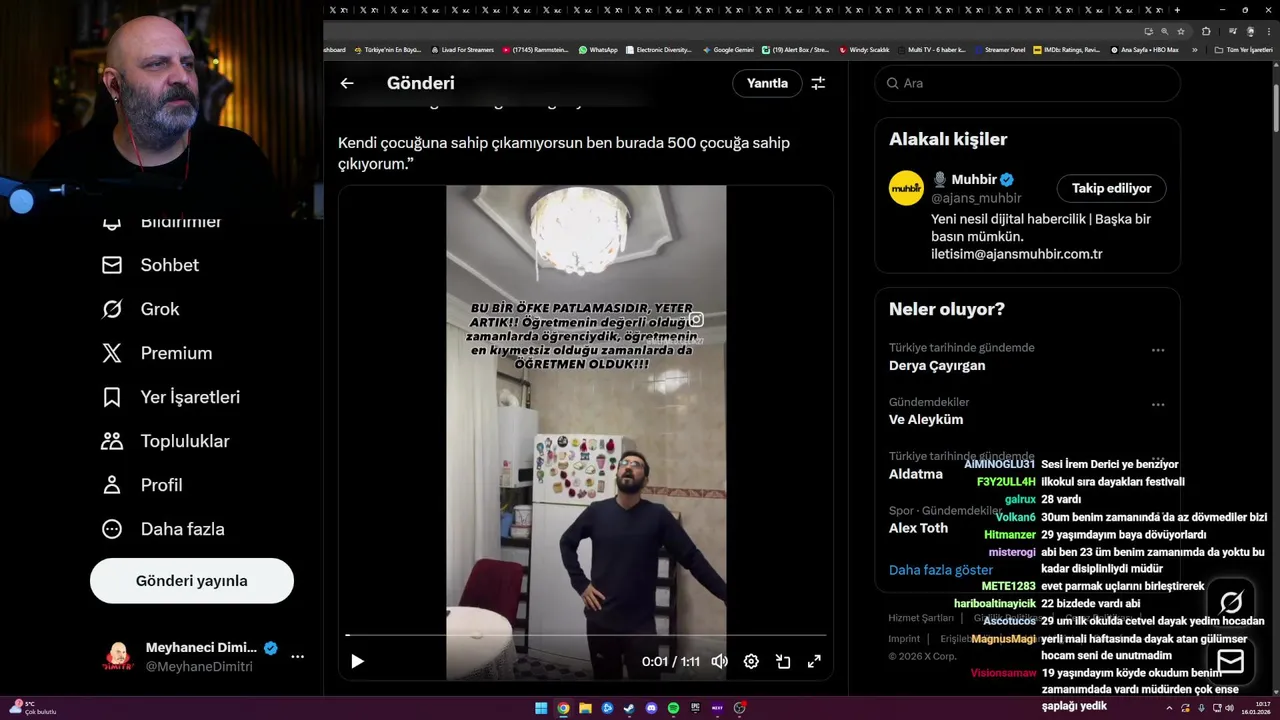The width and height of the screenshot is (1280, 720).
Task: Open a new browser tab with plus
Action: click(1177, 10)
